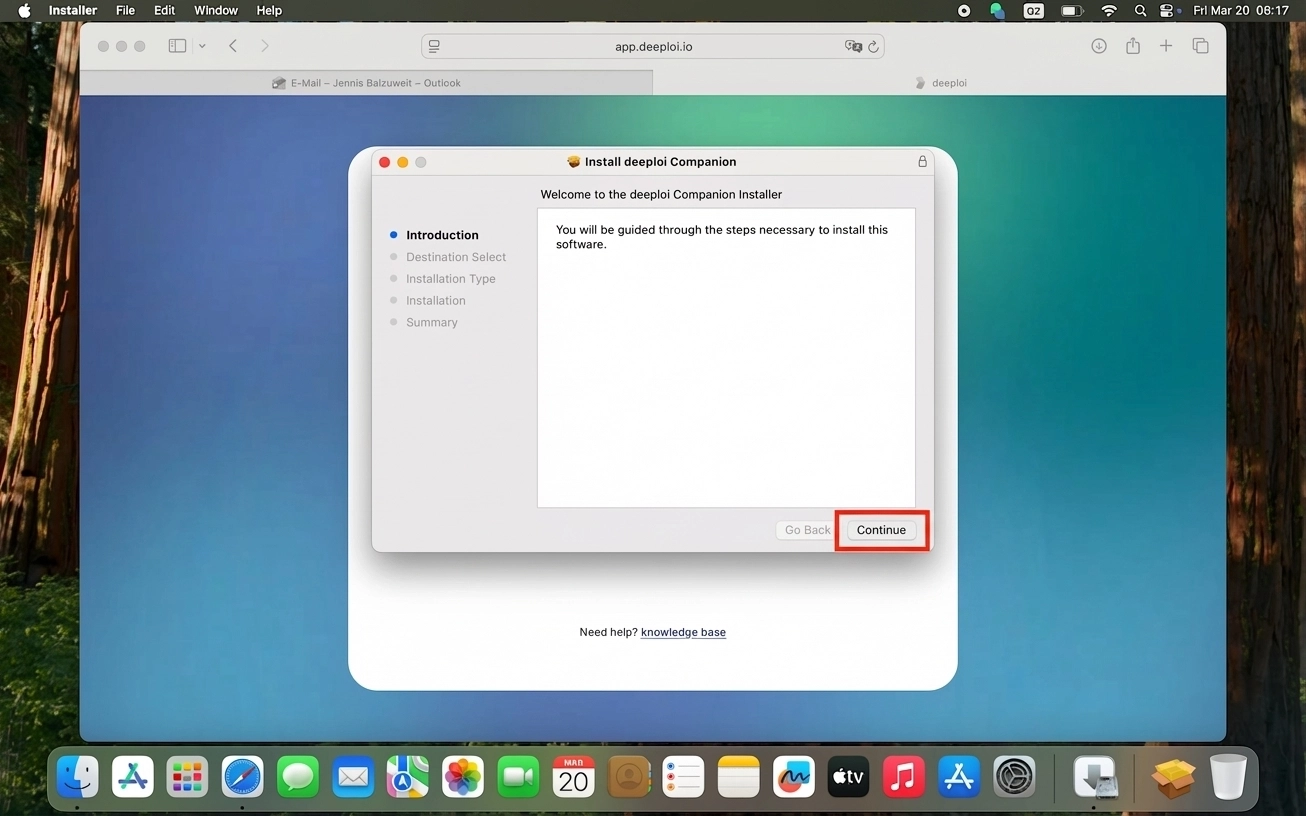Open the knowledge base link
Image resolution: width=1306 pixels, height=816 pixels.
pyautogui.click(x=683, y=632)
